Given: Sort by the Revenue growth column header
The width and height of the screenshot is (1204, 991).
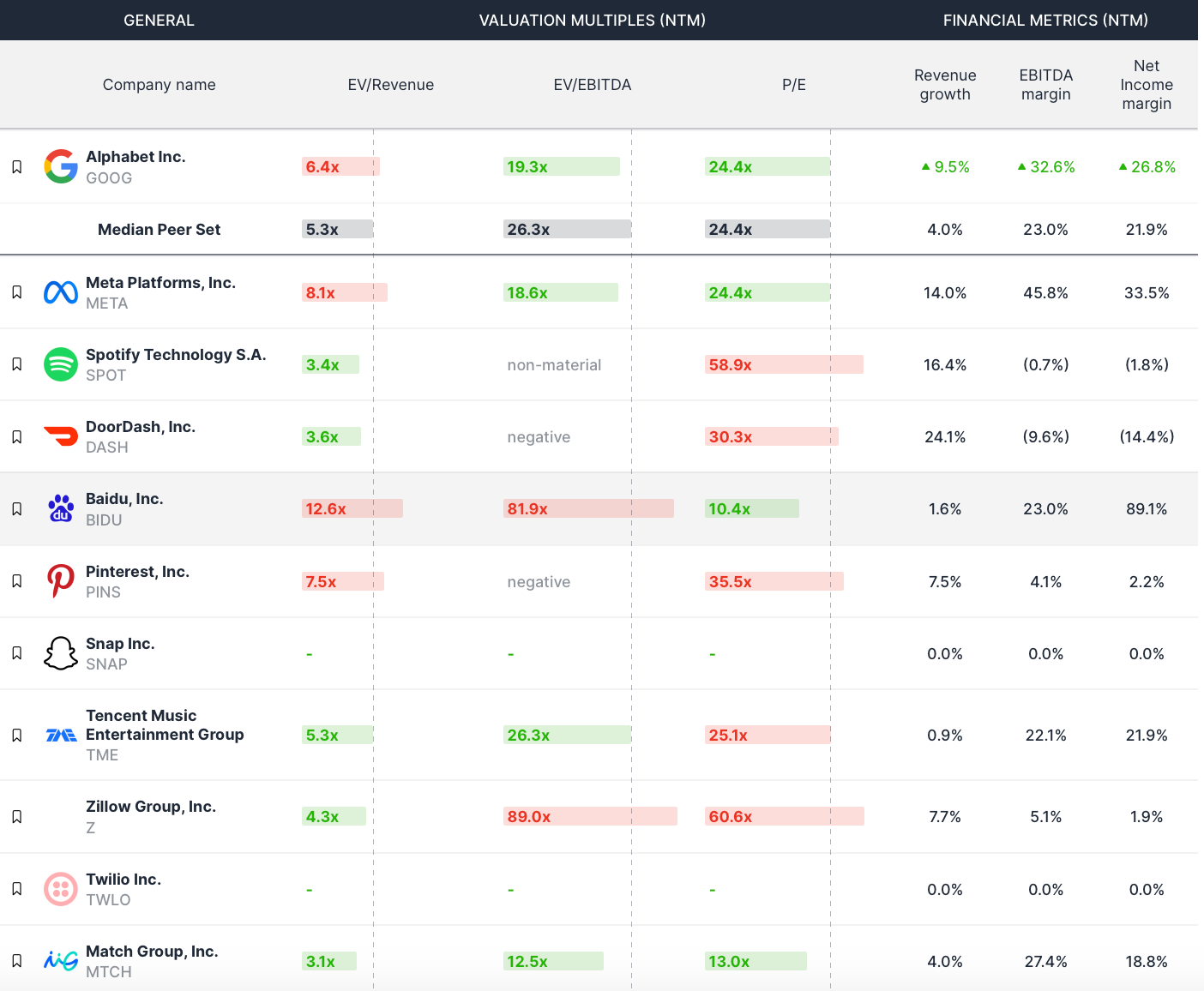Looking at the screenshot, I should pos(944,84).
